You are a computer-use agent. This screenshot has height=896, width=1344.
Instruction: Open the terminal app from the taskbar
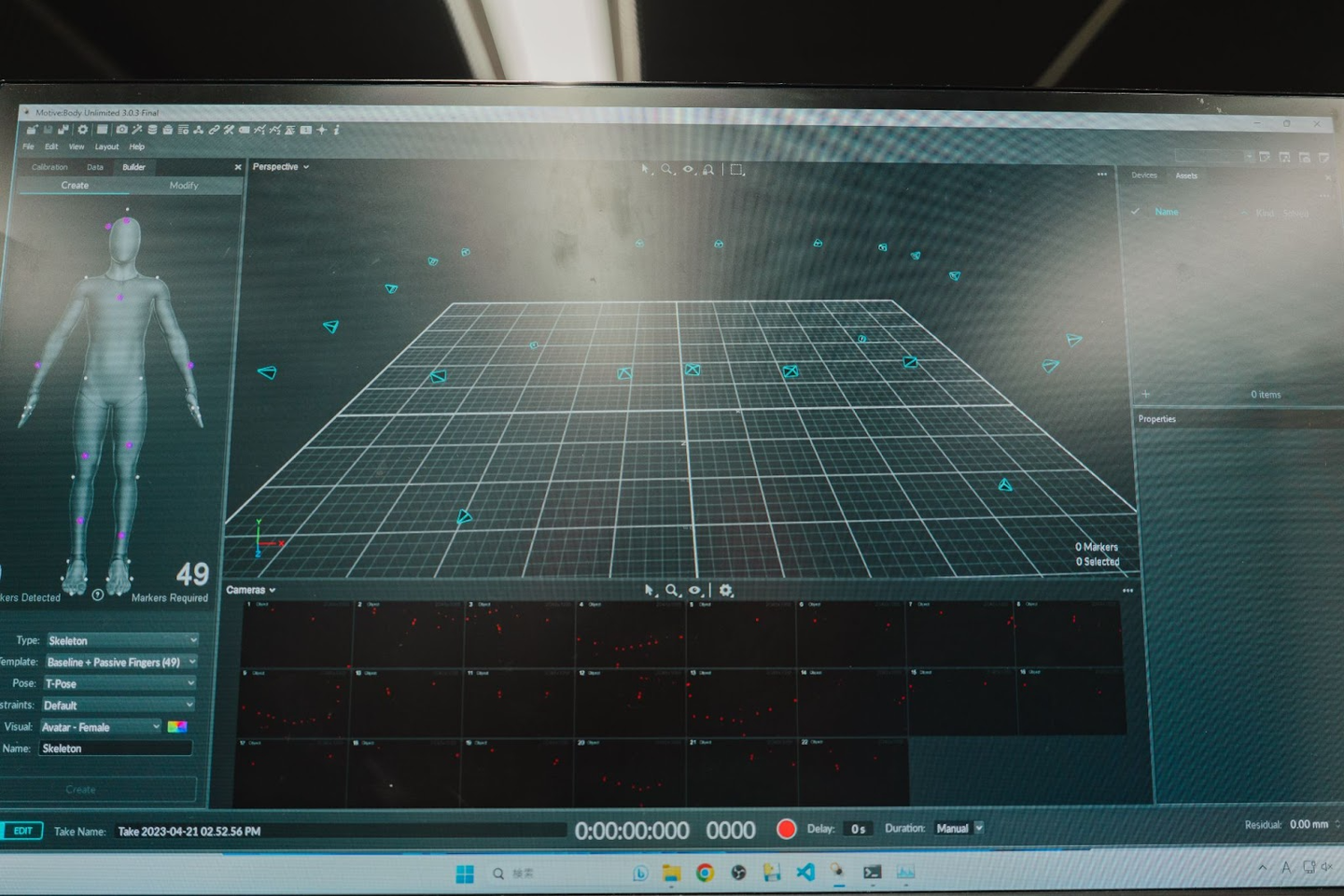872,872
